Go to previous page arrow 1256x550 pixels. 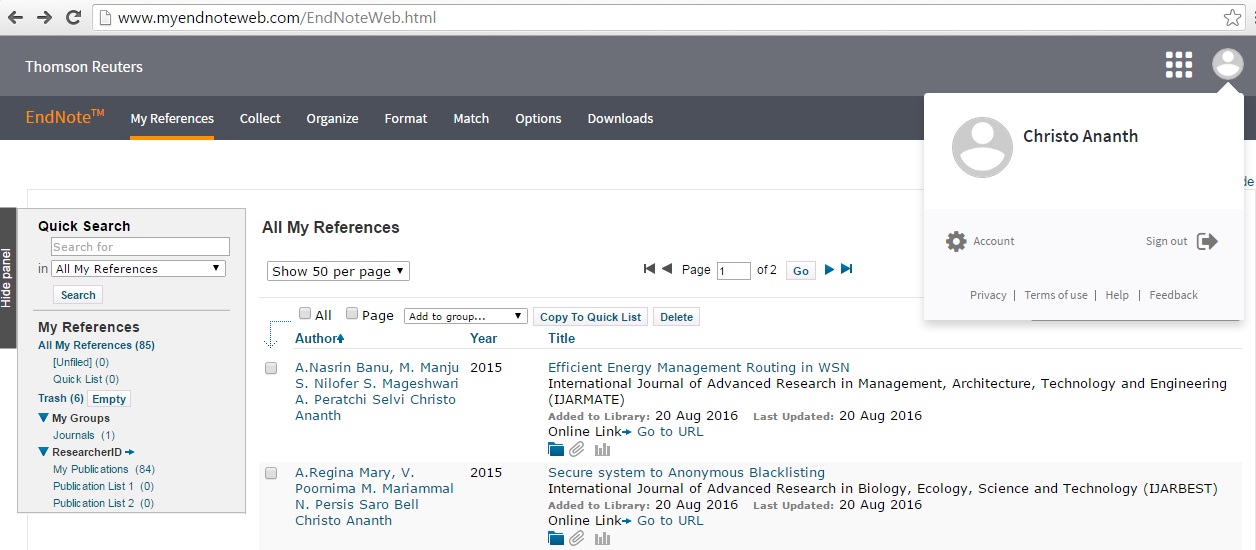[x=667, y=269]
